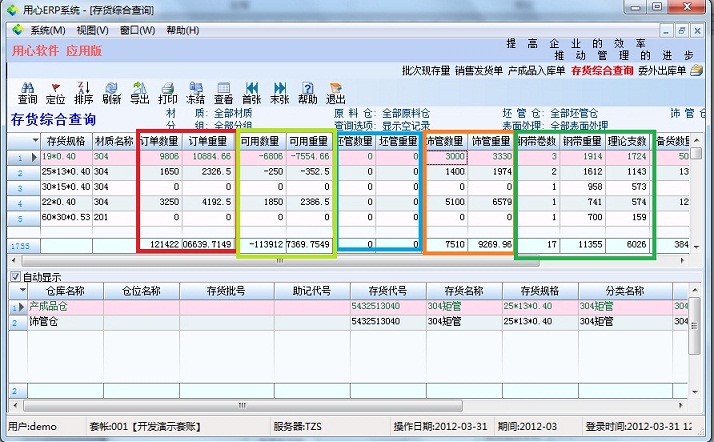Switch to the 销售发货单 tab

click(480, 71)
